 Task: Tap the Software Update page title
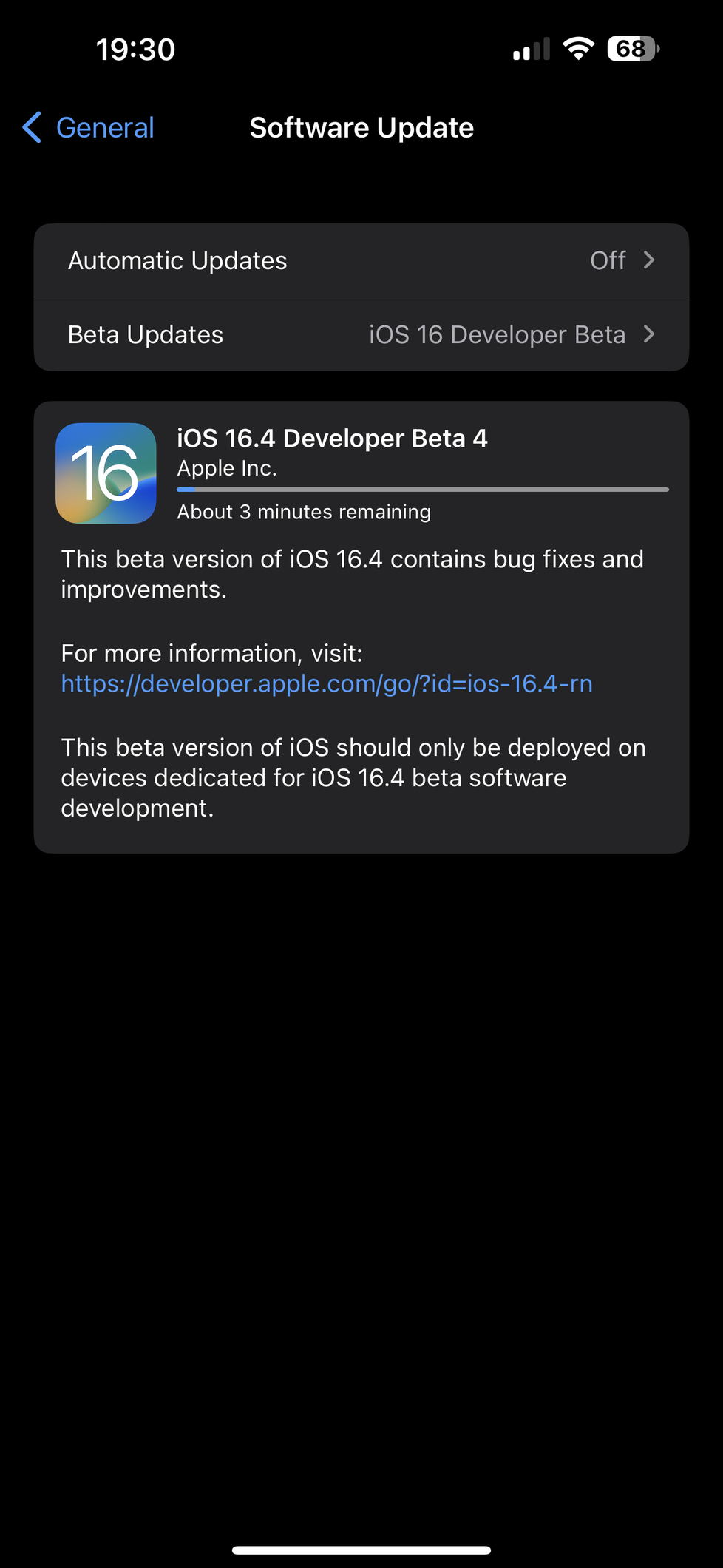[361, 127]
